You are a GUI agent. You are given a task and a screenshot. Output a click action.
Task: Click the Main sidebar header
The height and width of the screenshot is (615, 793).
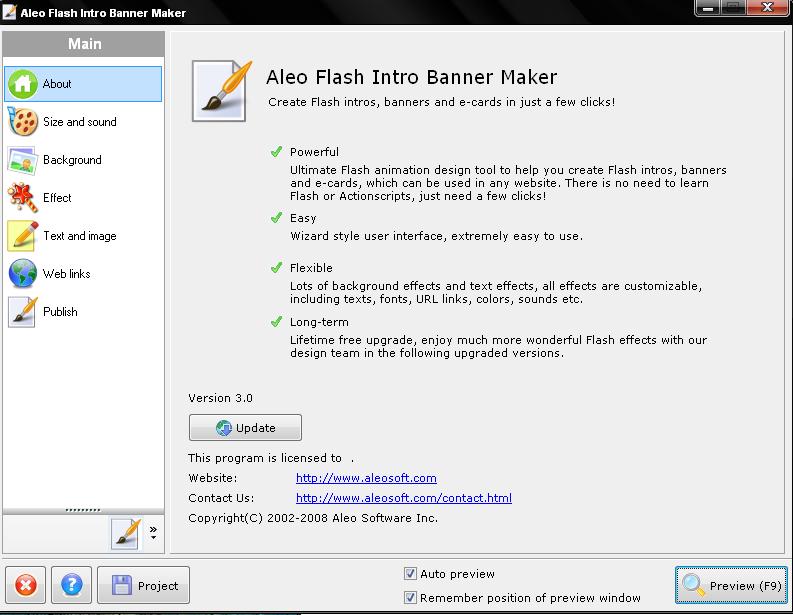83,44
